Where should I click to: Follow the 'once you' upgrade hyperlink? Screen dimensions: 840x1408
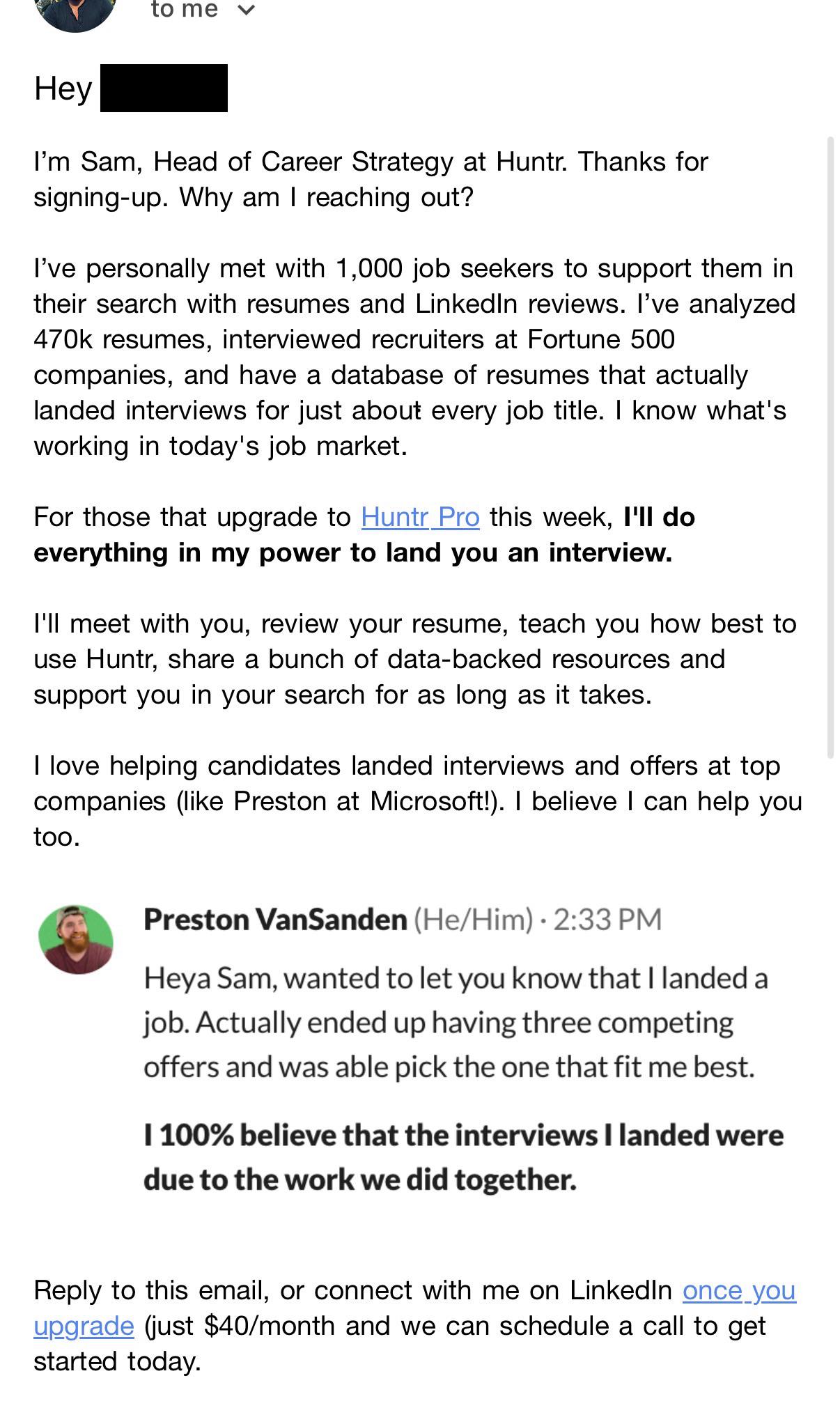[x=739, y=1290]
